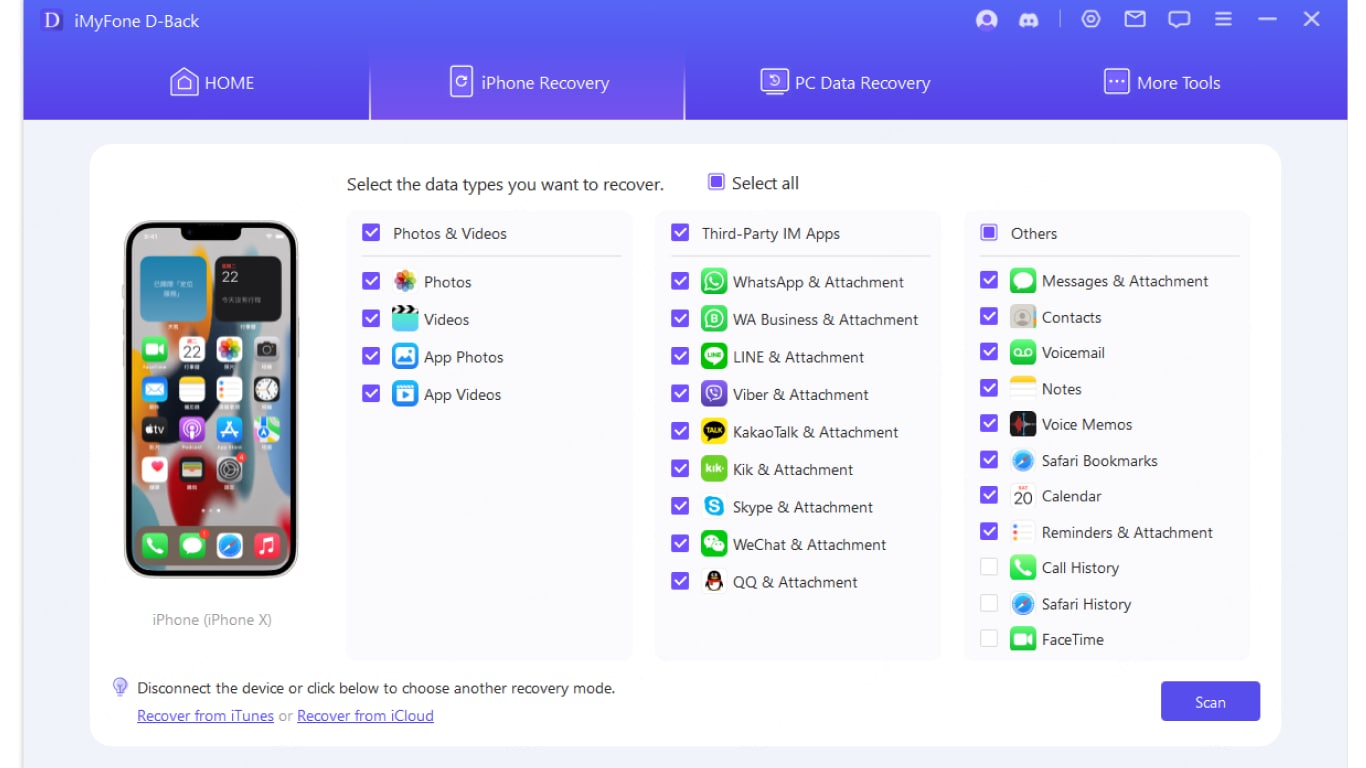Enable the Call History checkbox
The width and height of the screenshot is (1366, 768).
point(989,567)
